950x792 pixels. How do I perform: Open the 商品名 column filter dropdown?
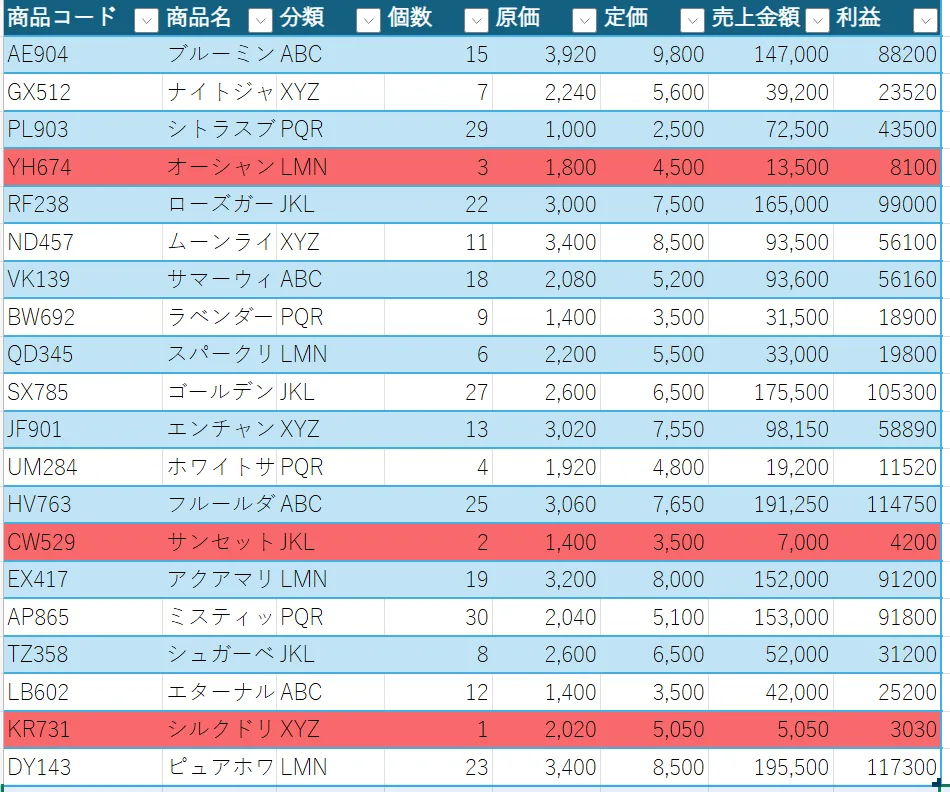(260, 19)
